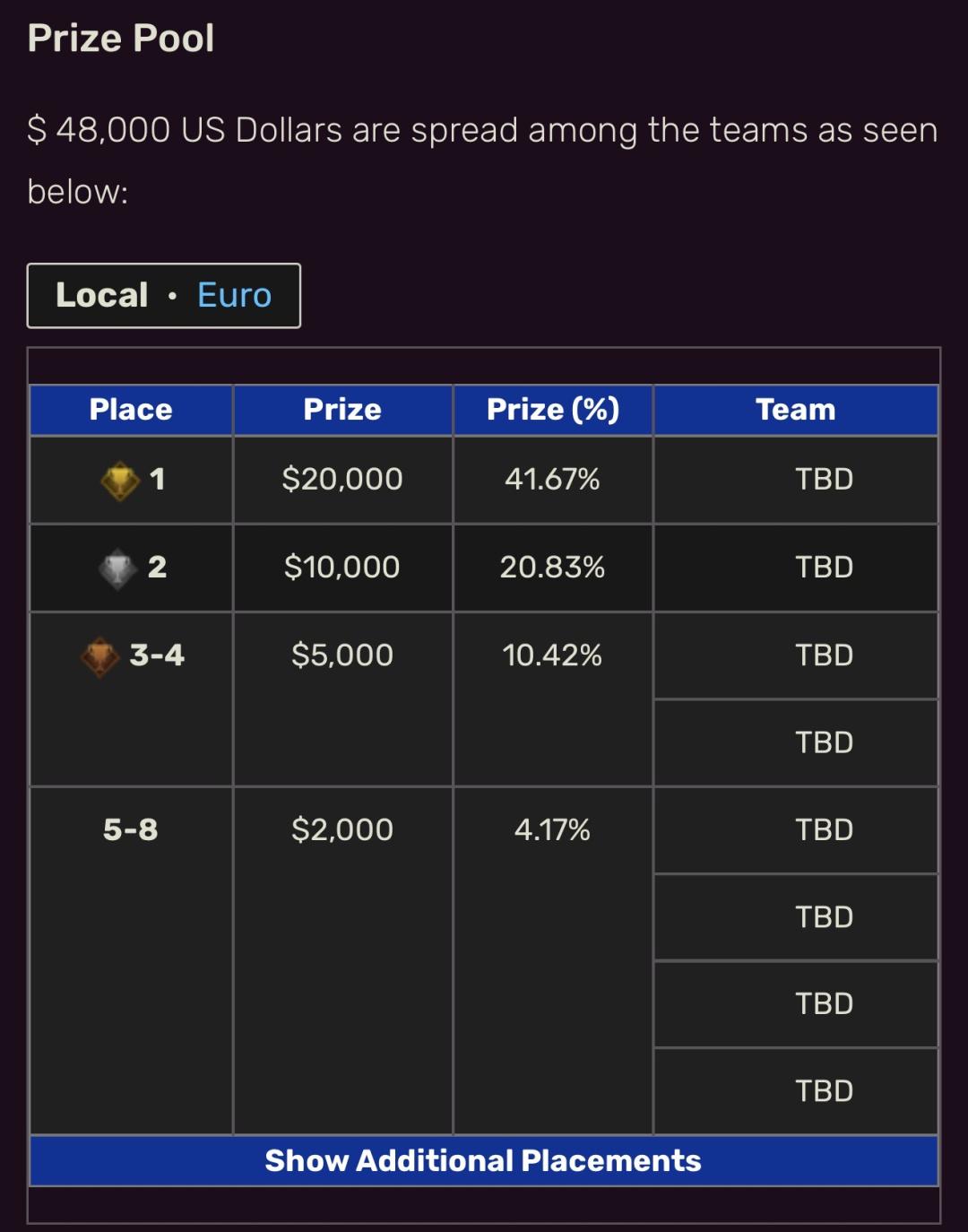Click the last TBD team in 5-8 row
The width and height of the screenshot is (968, 1232).
(x=796, y=1091)
